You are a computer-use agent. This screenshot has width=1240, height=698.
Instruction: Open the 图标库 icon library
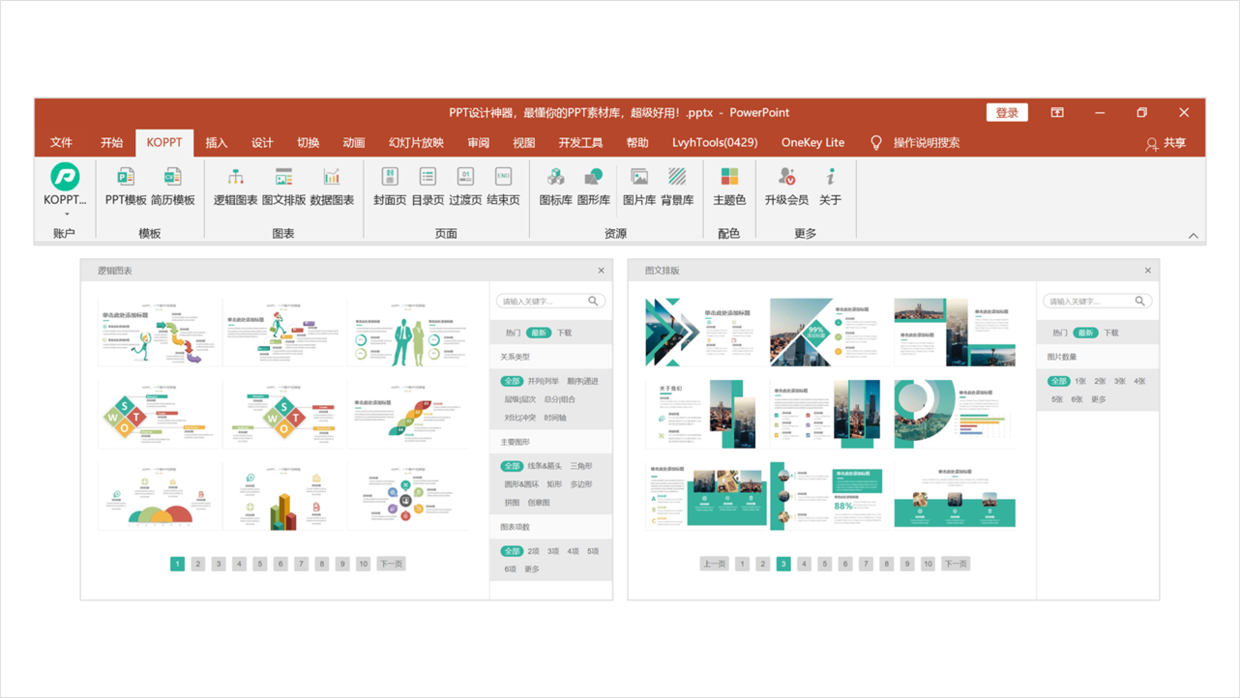(556, 187)
